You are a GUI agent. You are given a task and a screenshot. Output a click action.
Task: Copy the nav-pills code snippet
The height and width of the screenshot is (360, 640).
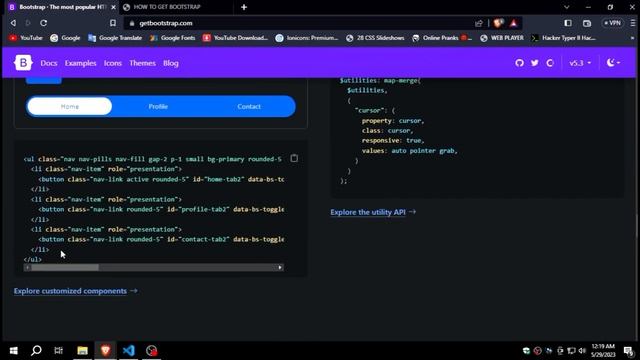[x=294, y=158]
